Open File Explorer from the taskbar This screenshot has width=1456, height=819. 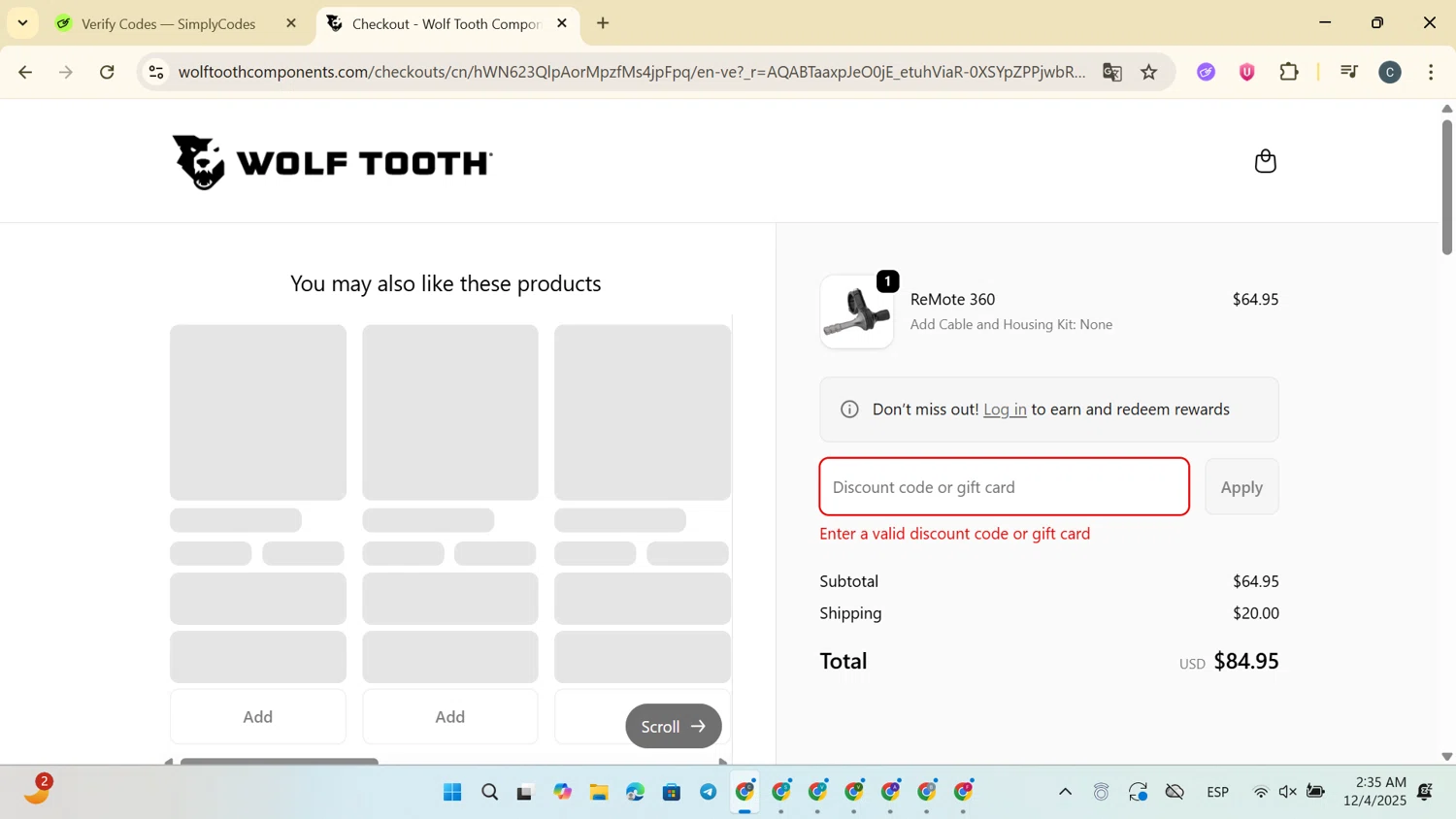(599, 793)
